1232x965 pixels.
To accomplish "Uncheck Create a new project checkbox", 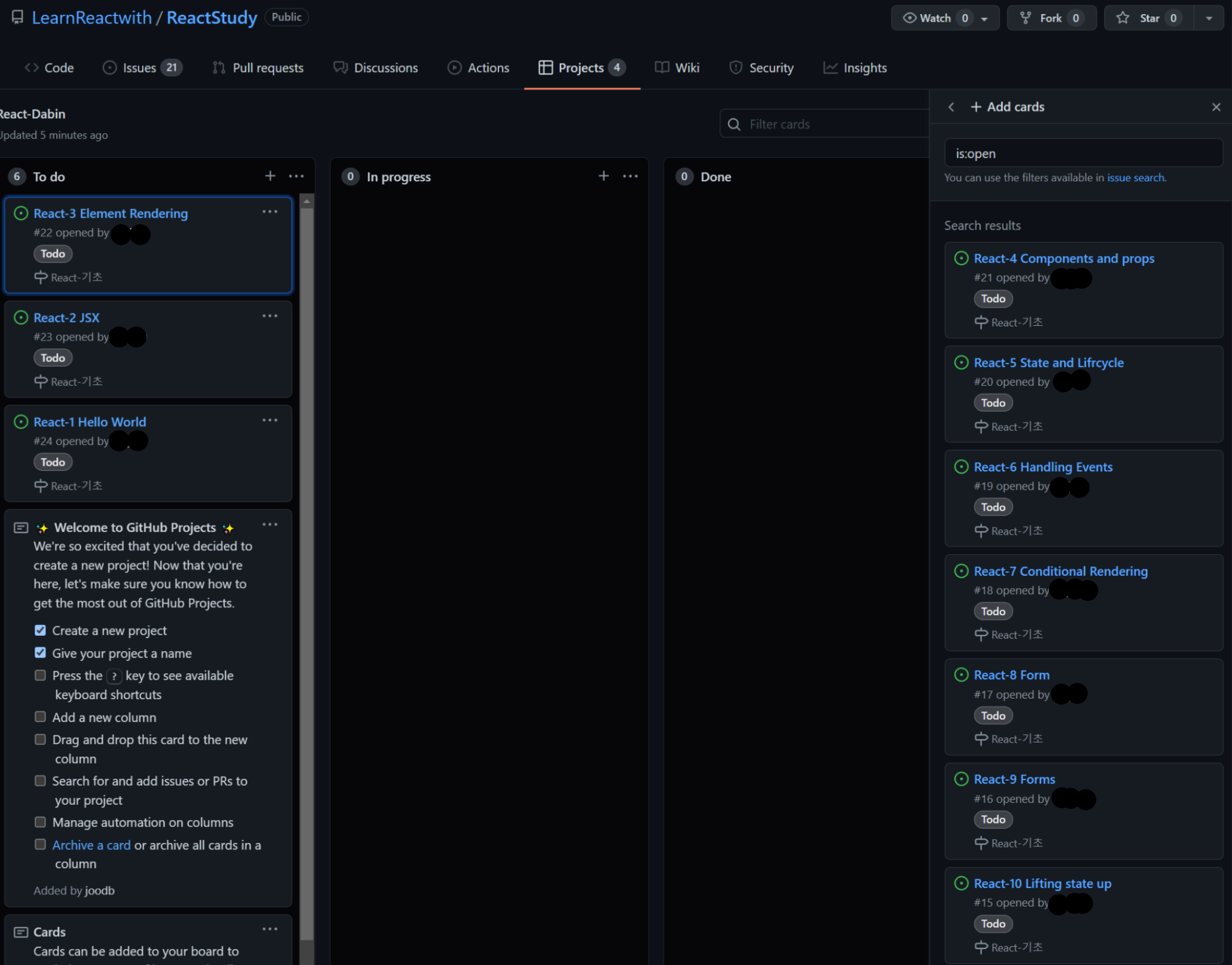I will (x=40, y=630).
